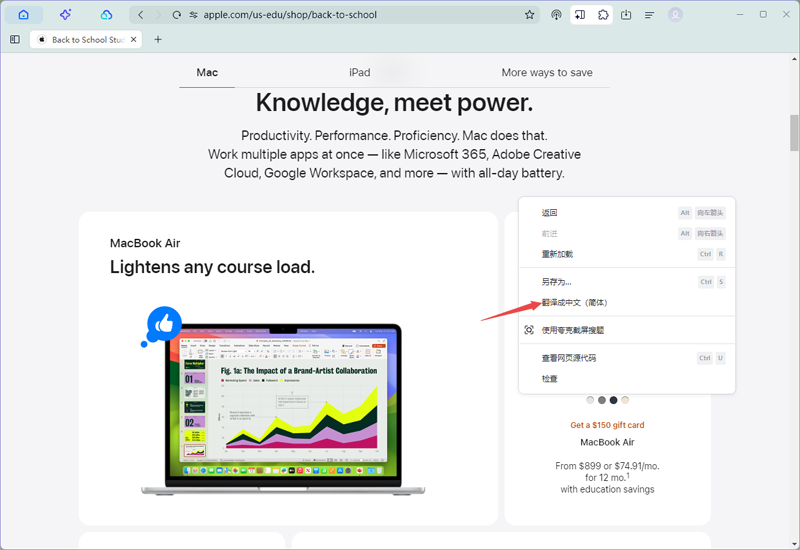Click Get a $150 gift card text
This screenshot has width=800, height=550.
point(607,425)
